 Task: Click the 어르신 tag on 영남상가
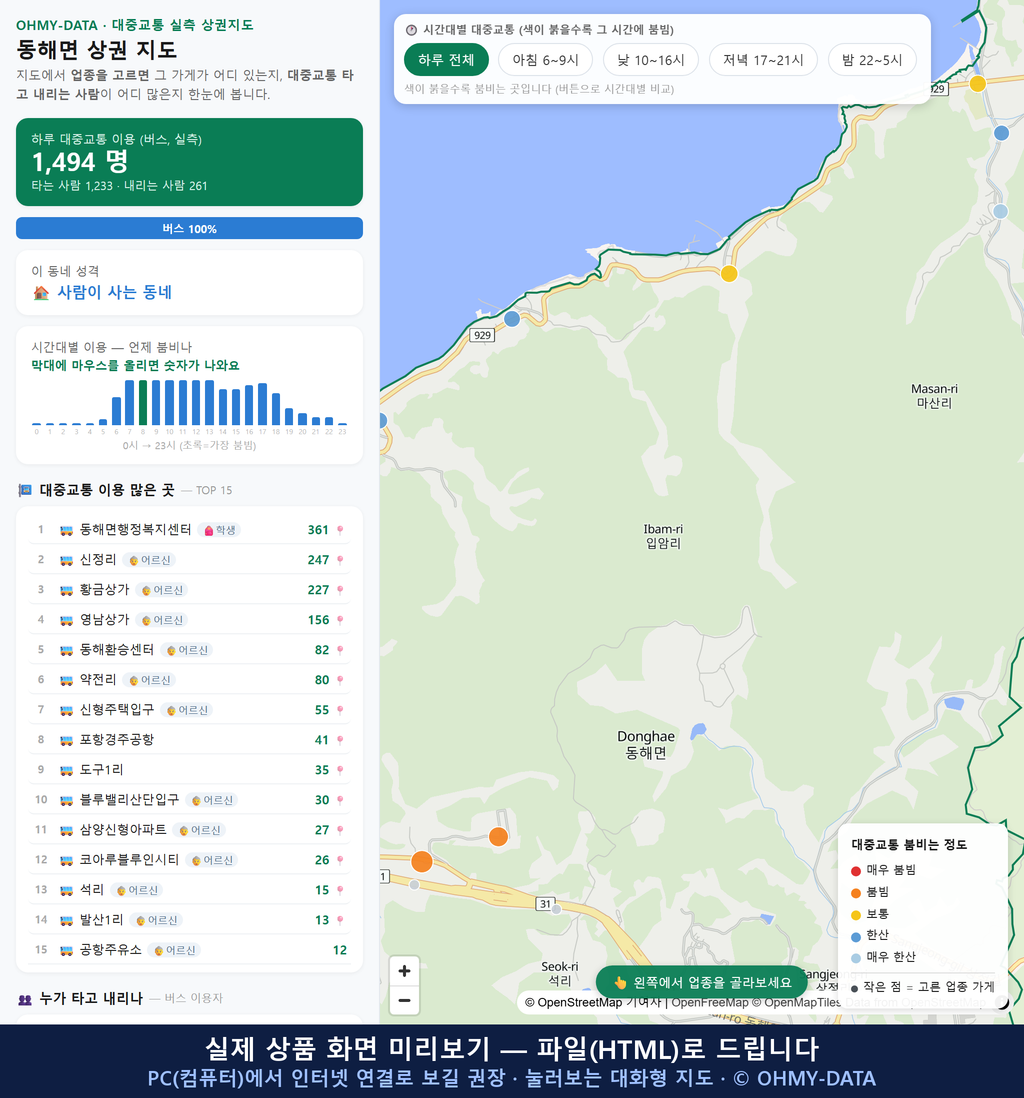coord(162,620)
